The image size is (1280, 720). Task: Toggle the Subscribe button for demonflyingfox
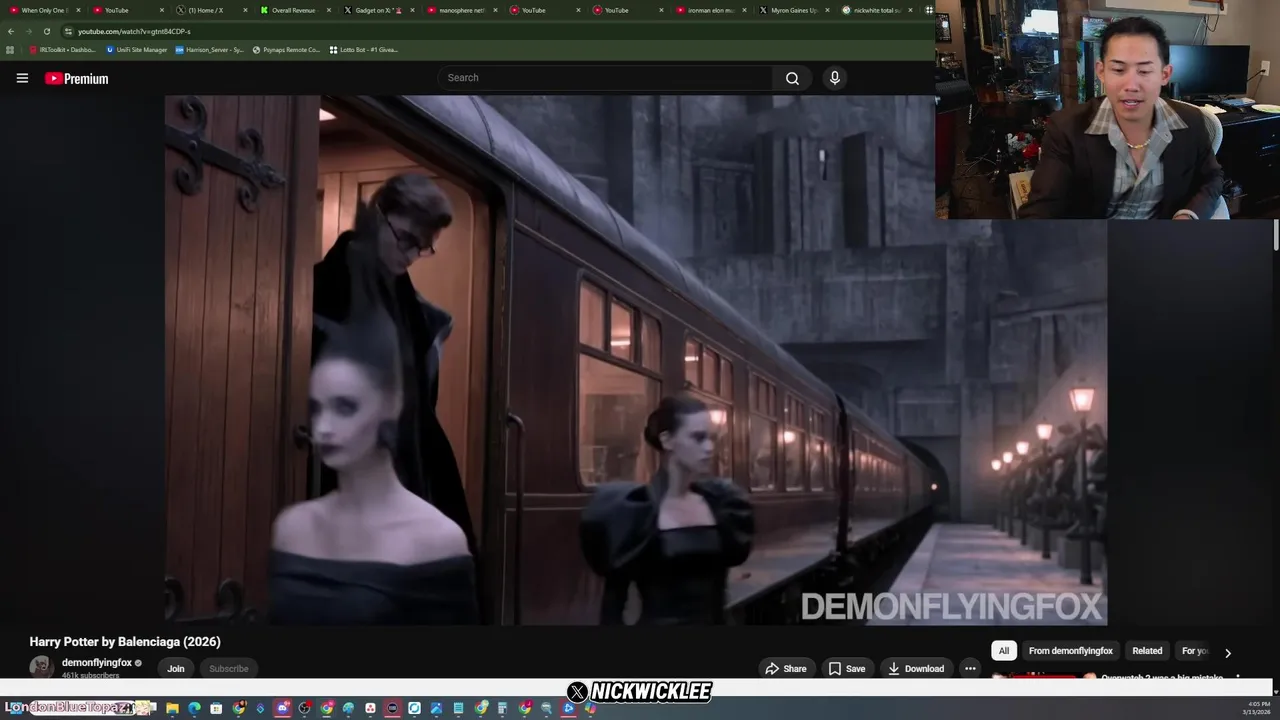coord(228,668)
